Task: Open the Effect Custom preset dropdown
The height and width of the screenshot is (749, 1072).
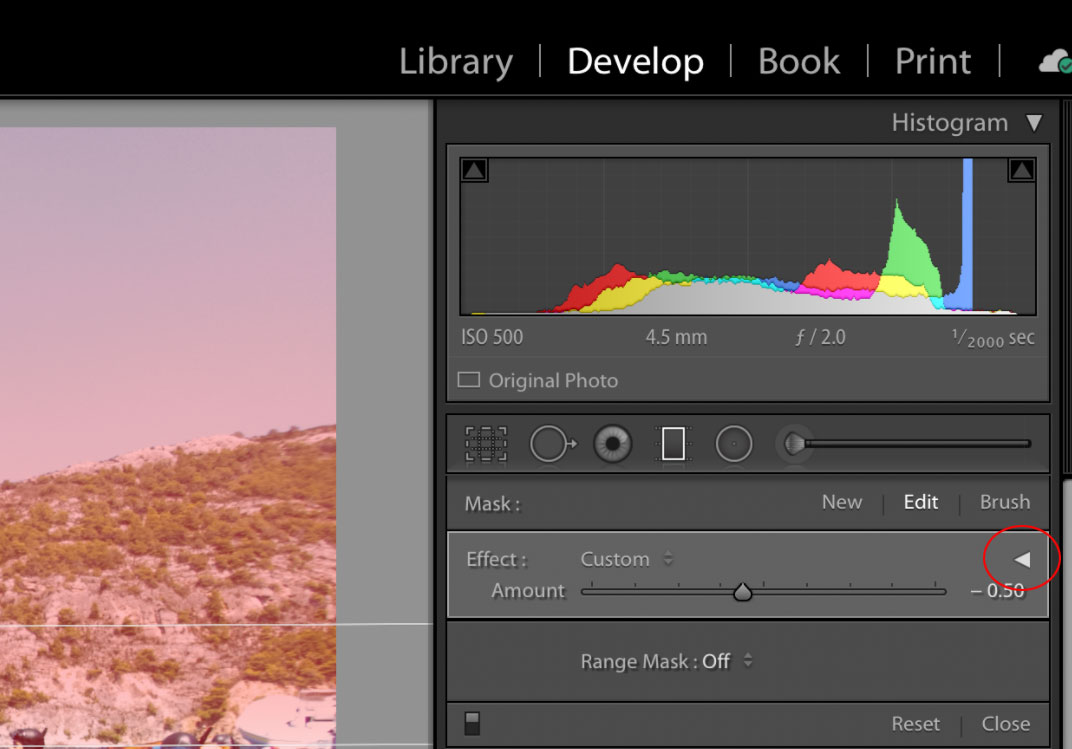Action: tap(627, 559)
